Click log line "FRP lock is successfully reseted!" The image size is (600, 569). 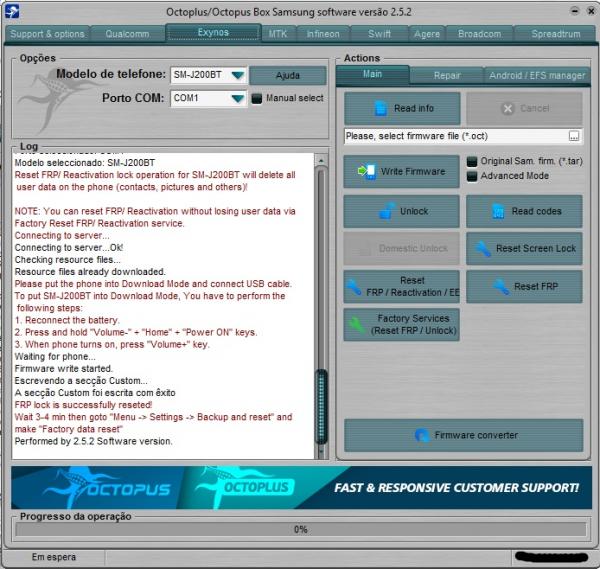83,405
